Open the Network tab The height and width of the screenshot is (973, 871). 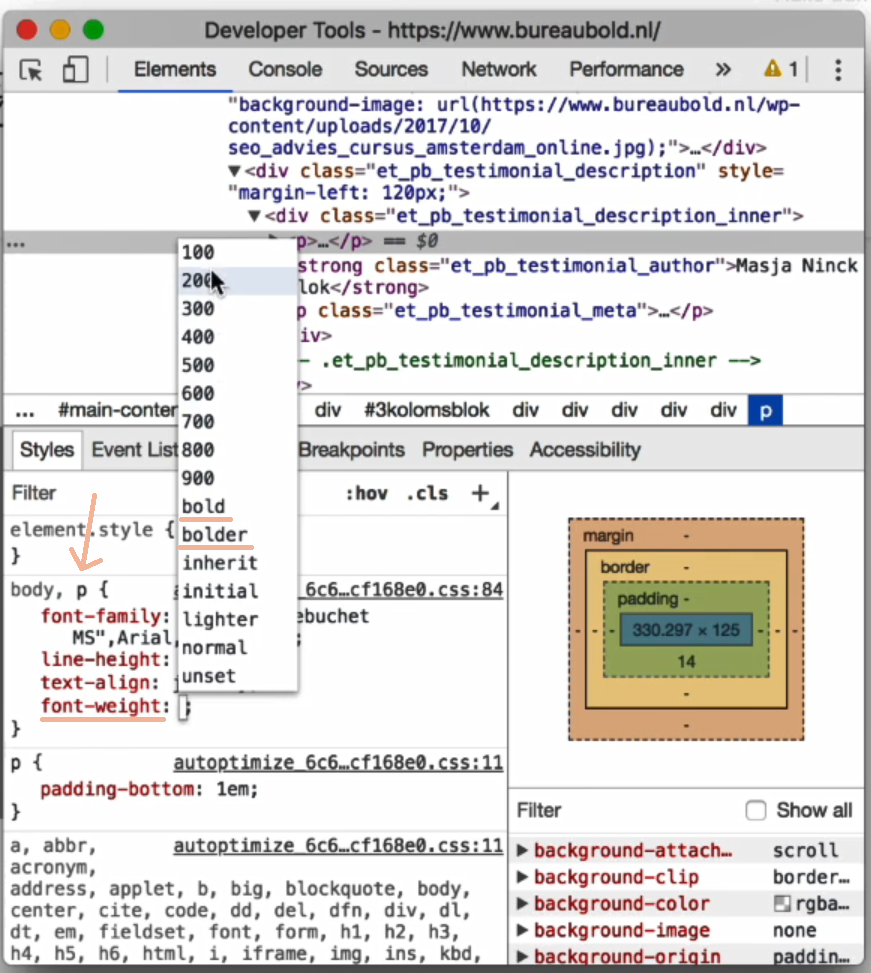(x=498, y=70)
